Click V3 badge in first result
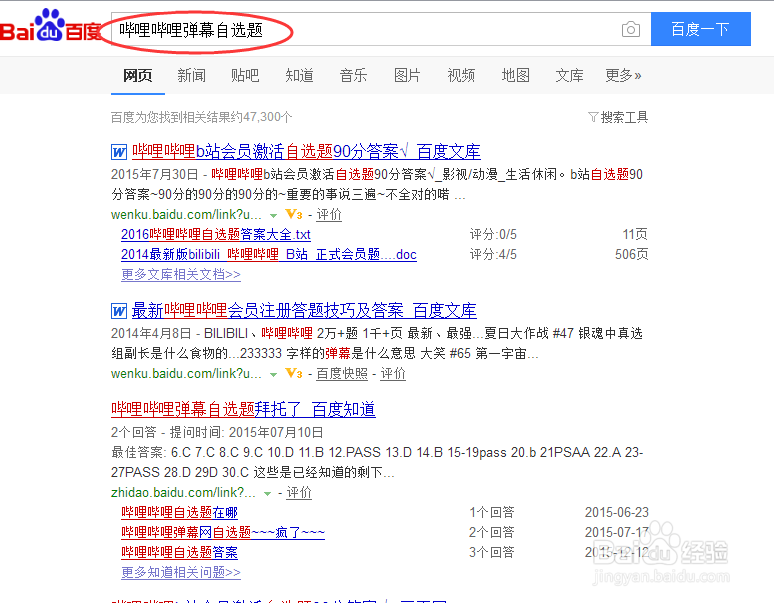 (294, 214)
